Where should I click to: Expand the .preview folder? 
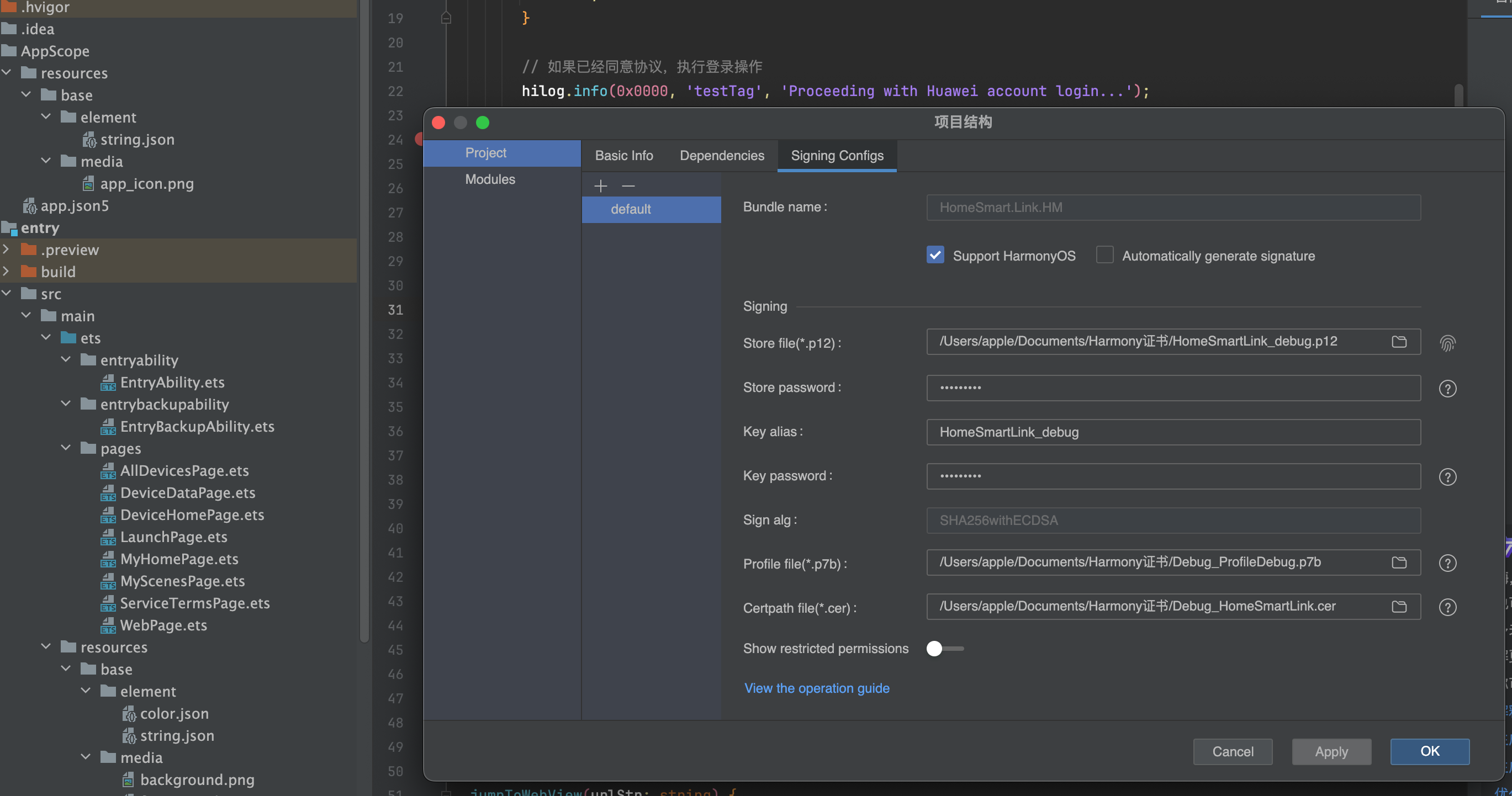point(6,250)
